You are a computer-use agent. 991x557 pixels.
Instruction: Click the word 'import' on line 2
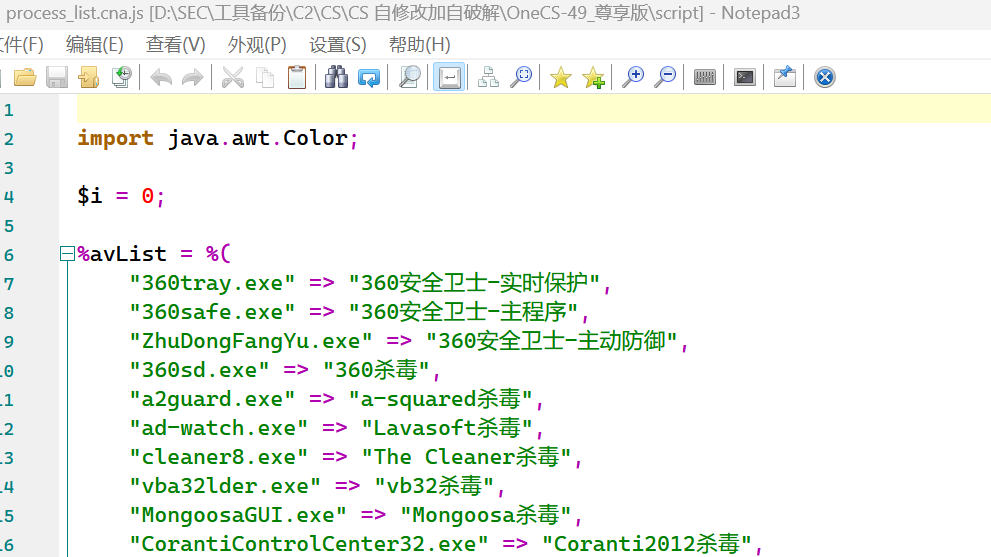click(116, 138)
